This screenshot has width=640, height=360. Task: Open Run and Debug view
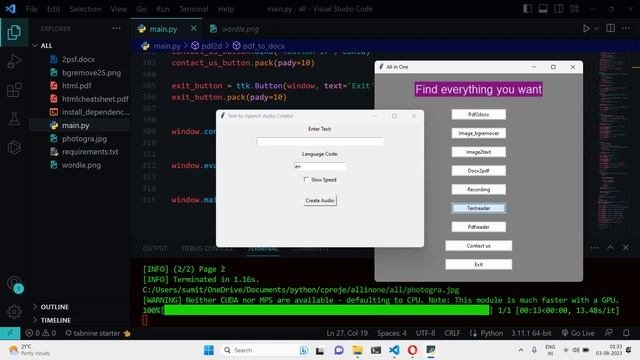tap(14, 62)
